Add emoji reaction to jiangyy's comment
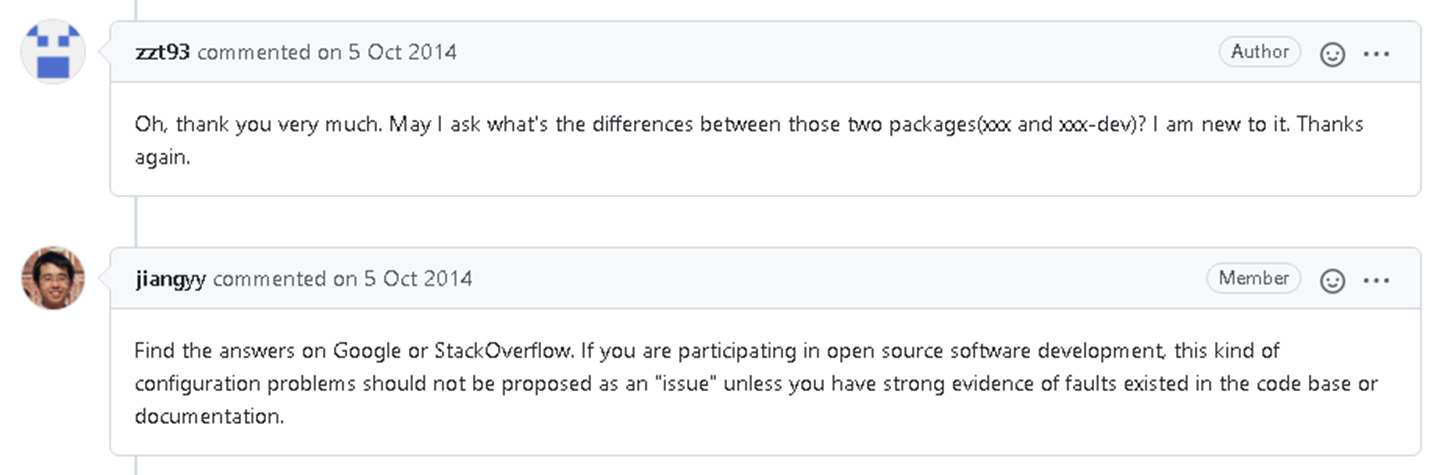1439x475 pixels. 1332,281
